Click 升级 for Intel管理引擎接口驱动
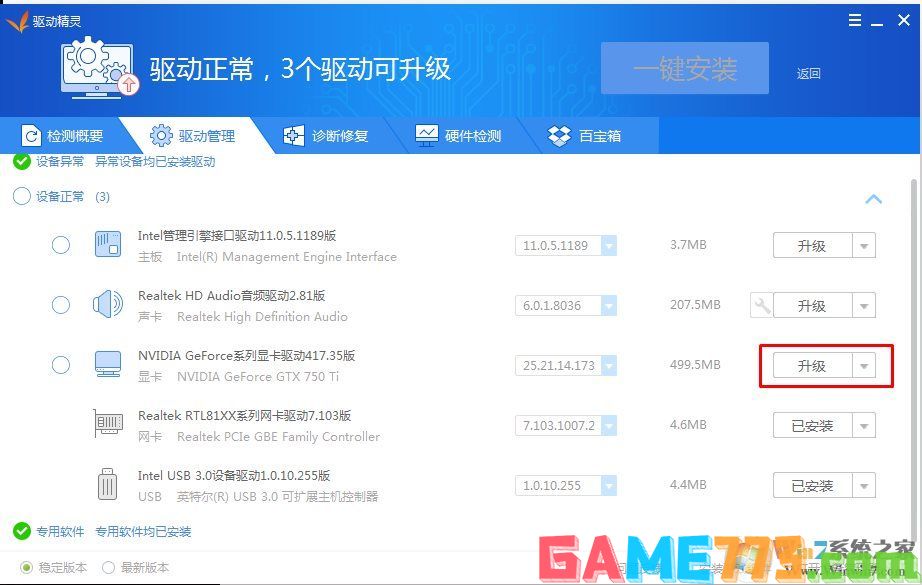Viewport: 922px width, 585px height. (x=813, y=246)
